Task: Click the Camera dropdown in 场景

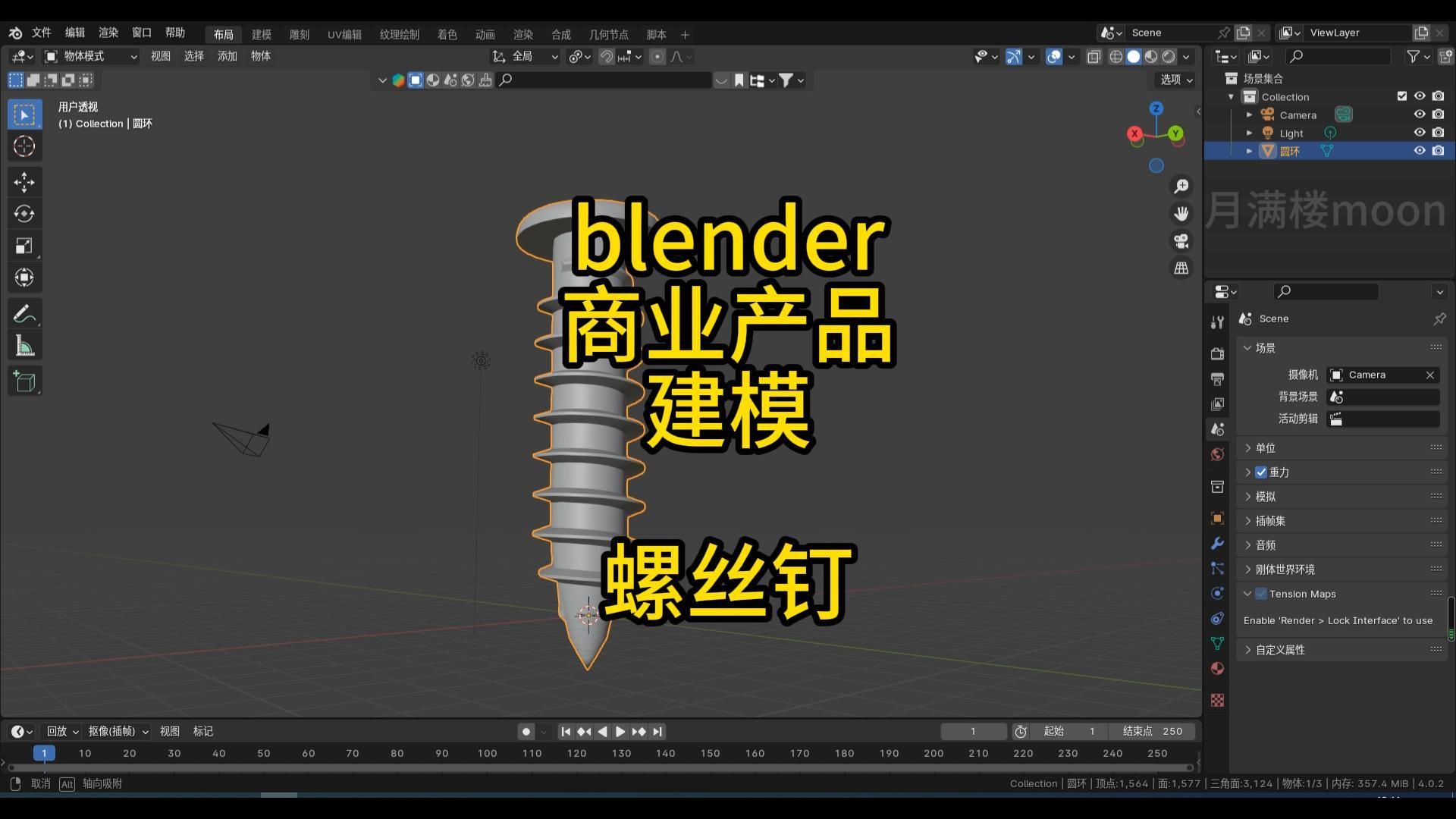Action: tap(1384, 374)
